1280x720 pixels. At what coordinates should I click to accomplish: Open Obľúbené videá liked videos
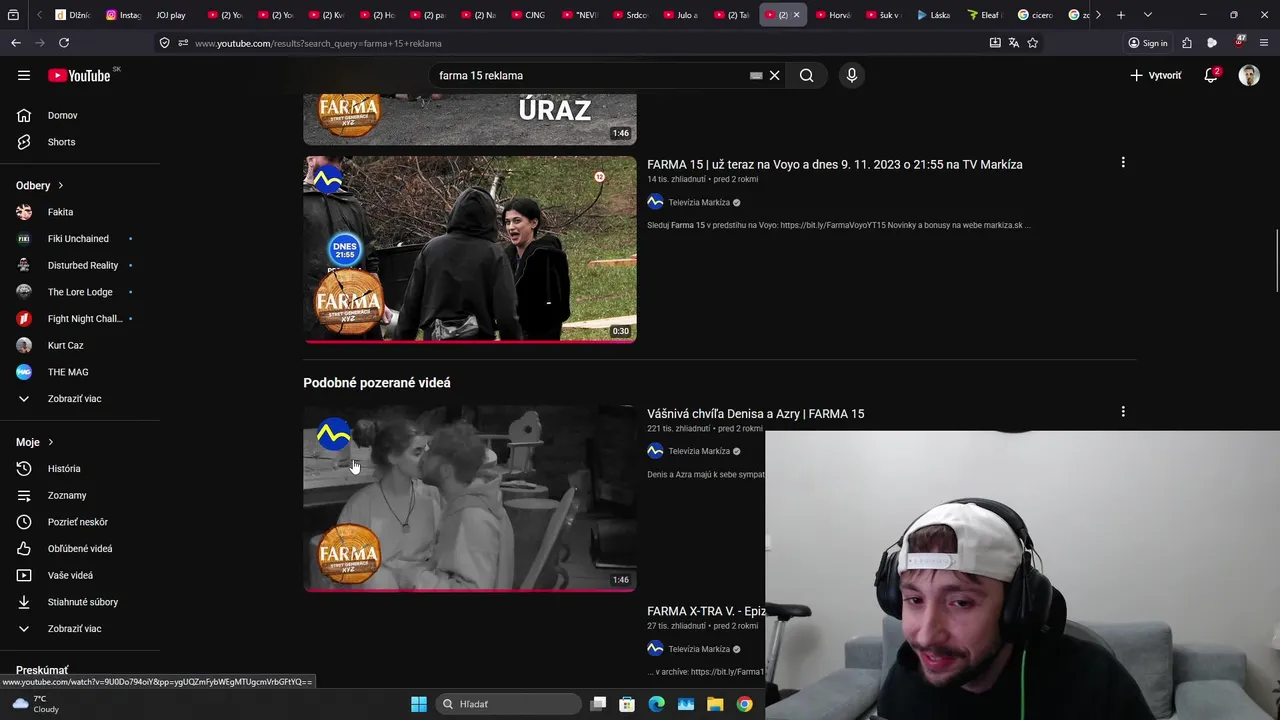click(80, 549)
